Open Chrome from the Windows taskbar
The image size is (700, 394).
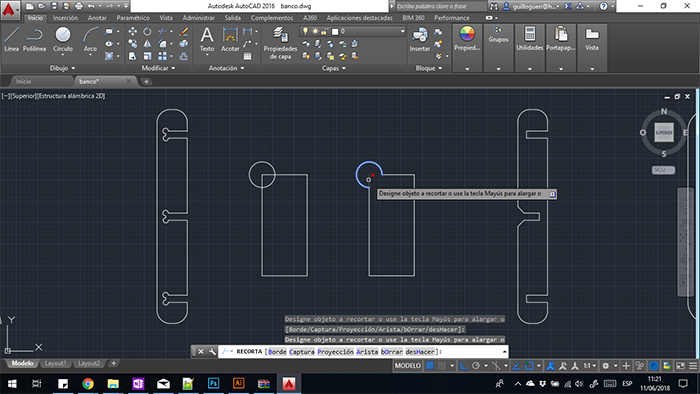88,384
